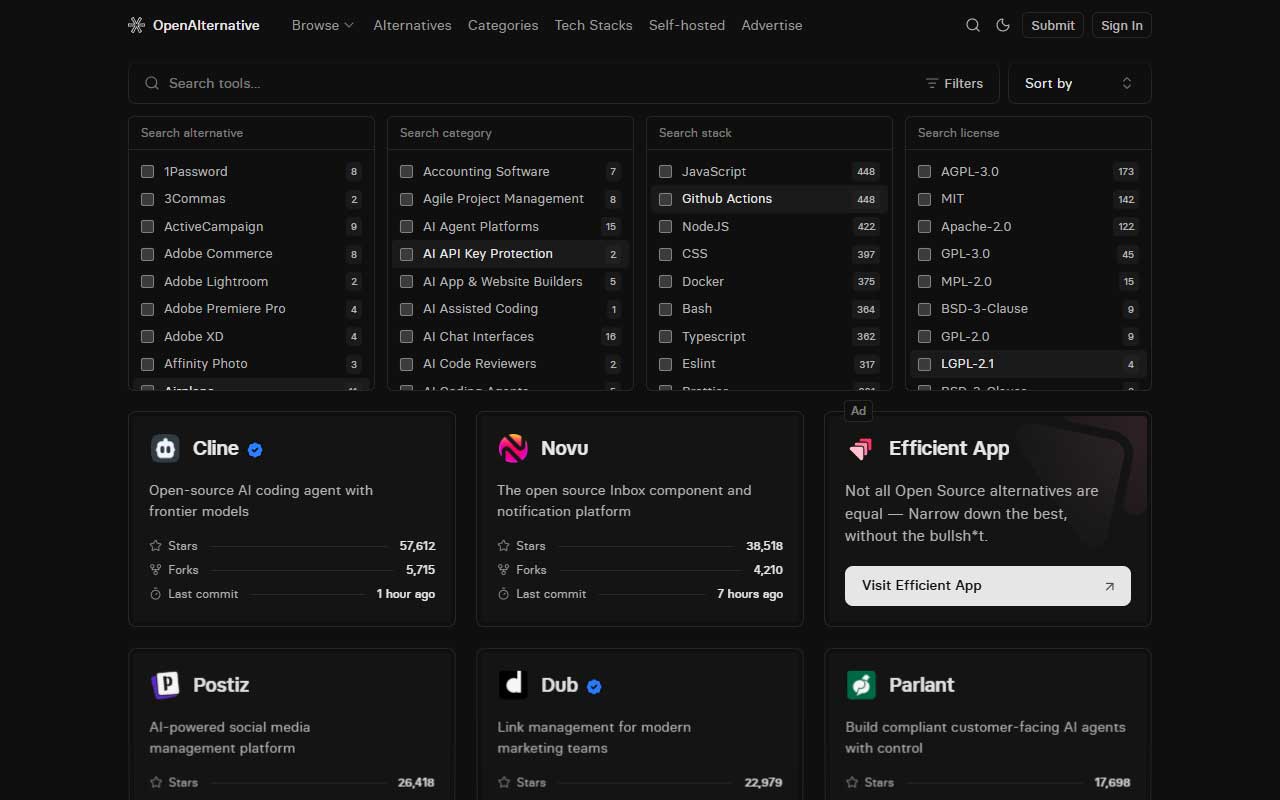
Task: Click the arrow icon on Visit Efficient App
Action: [x=1109, y=586]
